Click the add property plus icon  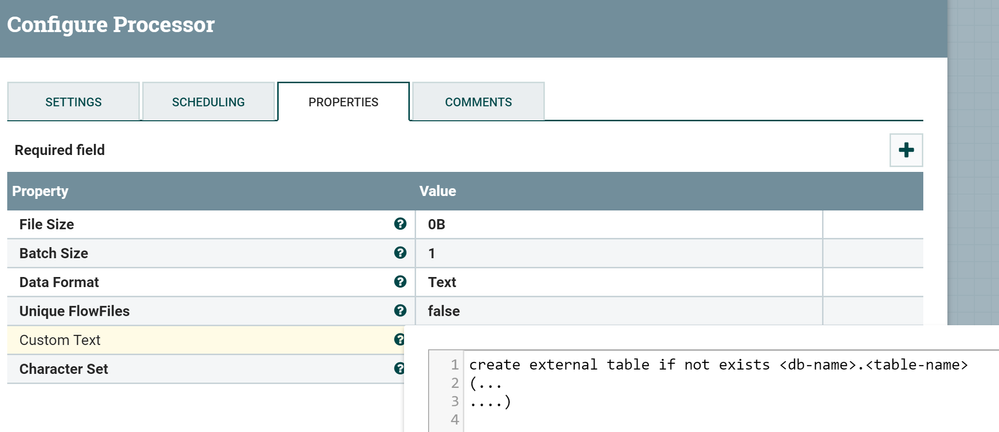coord(906,151)
